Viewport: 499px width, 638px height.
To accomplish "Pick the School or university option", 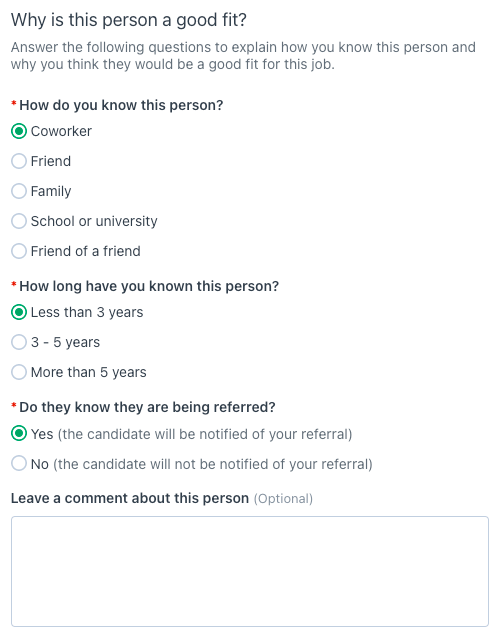I will tap(19, 221).
